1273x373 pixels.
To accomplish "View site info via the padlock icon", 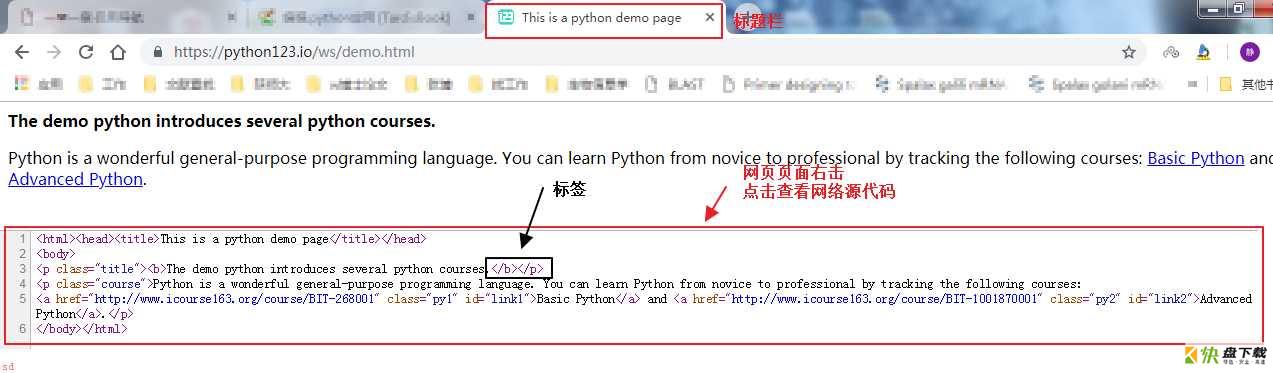I will 157,52.
